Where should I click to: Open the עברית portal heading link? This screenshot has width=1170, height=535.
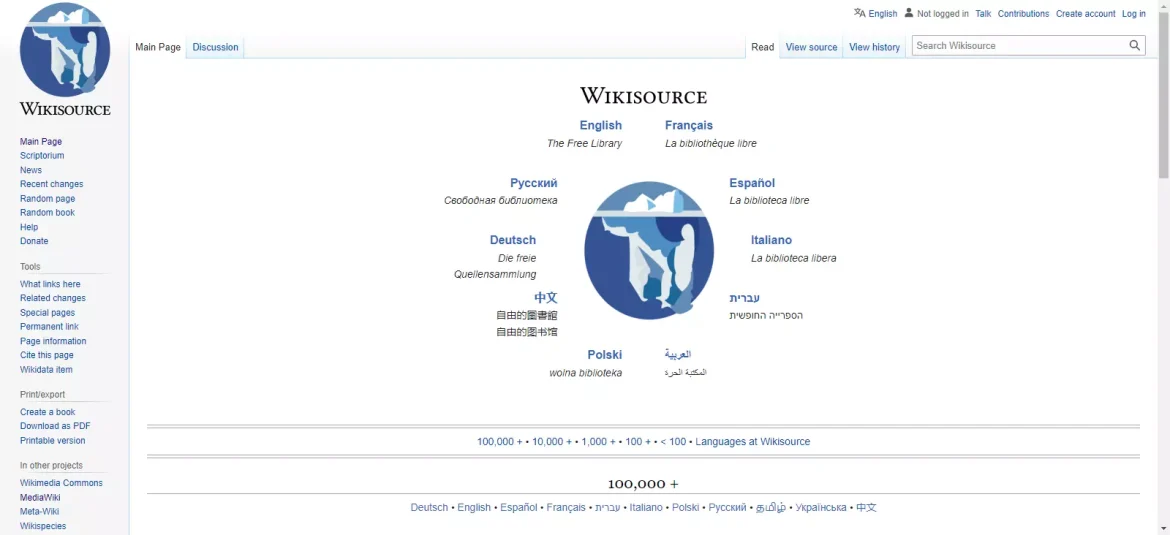tap(745, 298)
